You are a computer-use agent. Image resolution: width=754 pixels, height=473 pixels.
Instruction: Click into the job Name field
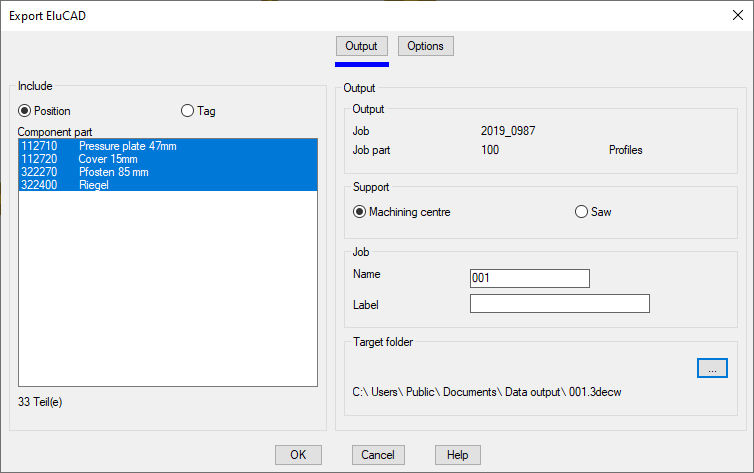[x=529, y=278]
